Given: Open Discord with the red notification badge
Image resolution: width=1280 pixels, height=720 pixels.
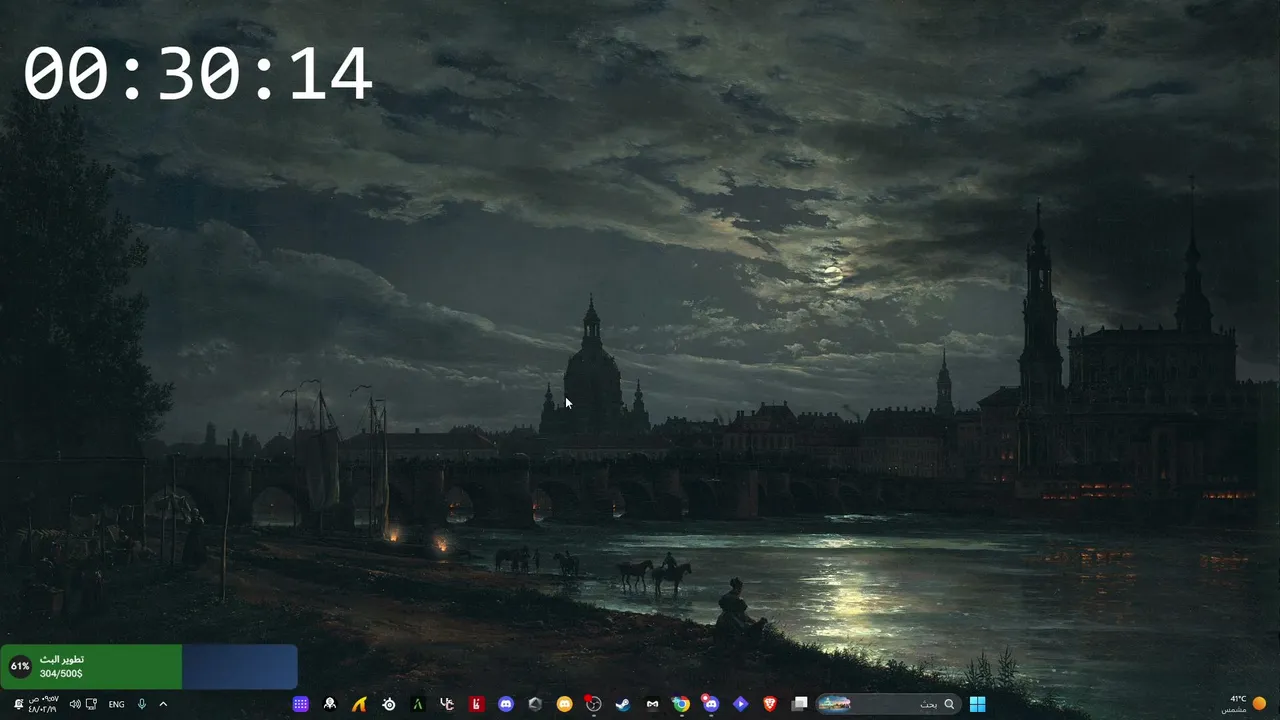Looking at the screenshot, I should 710,704.
